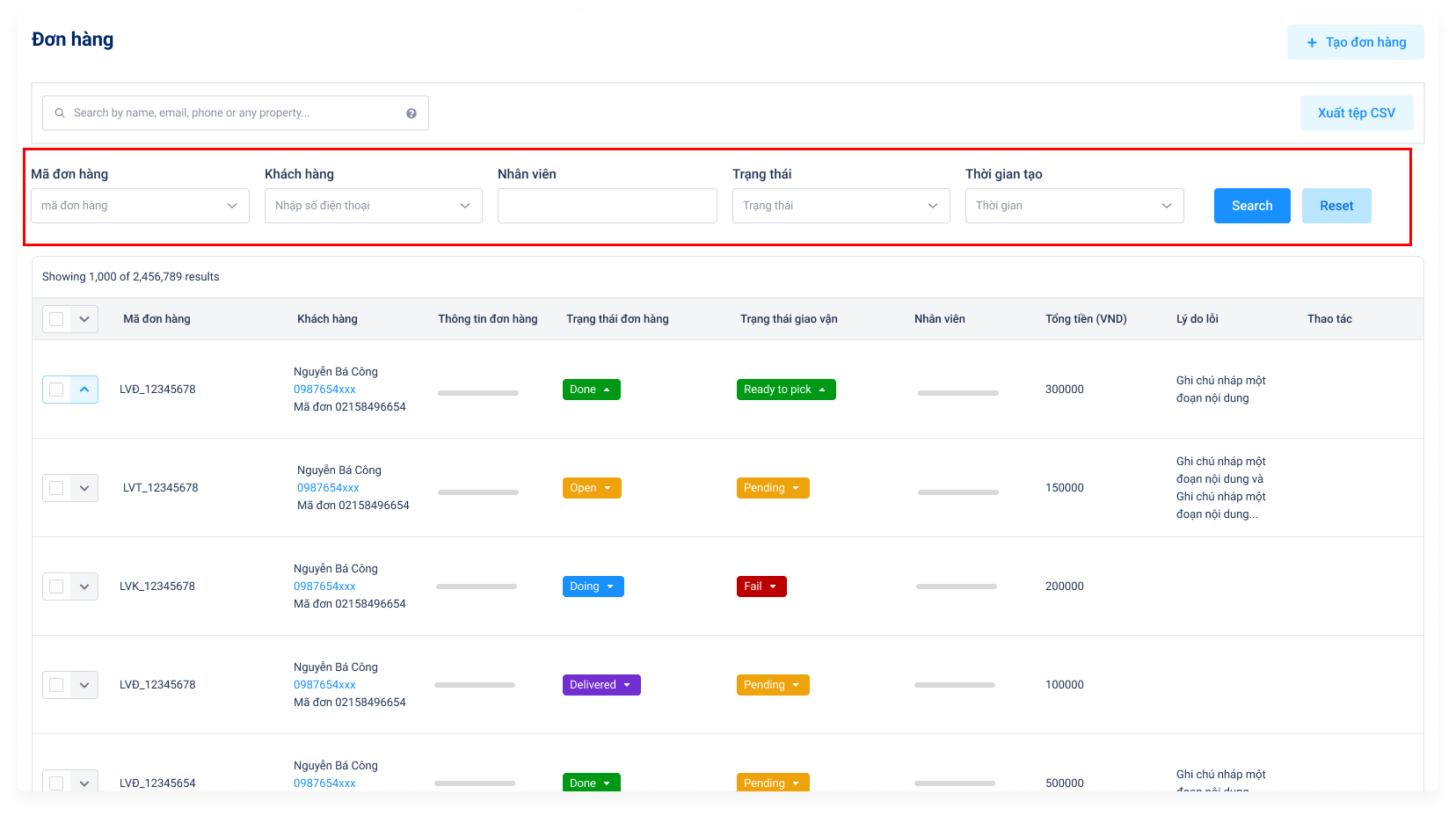Open the Ready to pick shipping dropdown
1456x816 pixels.
pos(786,390)
